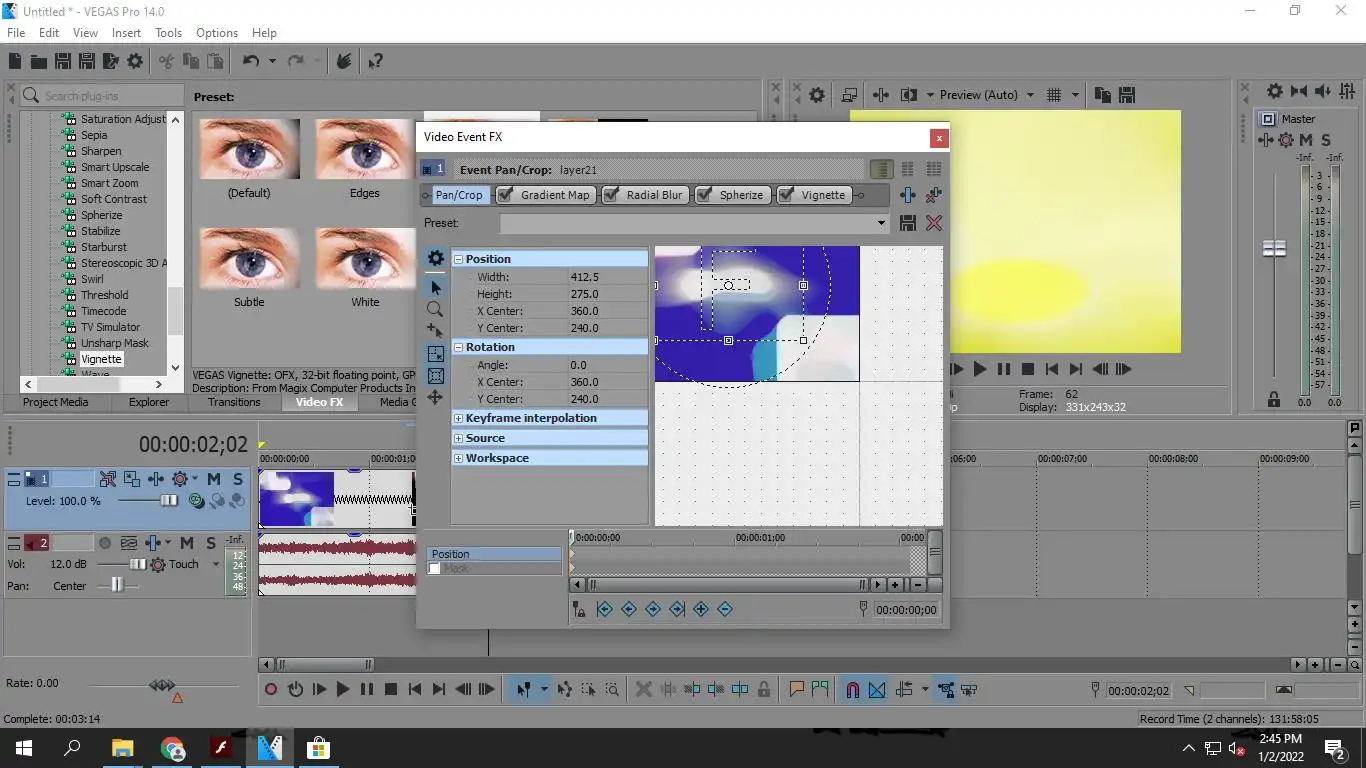Switch to the Project Media tab
Viewport: 1366px width, 768px height.
tap(56, 402)
